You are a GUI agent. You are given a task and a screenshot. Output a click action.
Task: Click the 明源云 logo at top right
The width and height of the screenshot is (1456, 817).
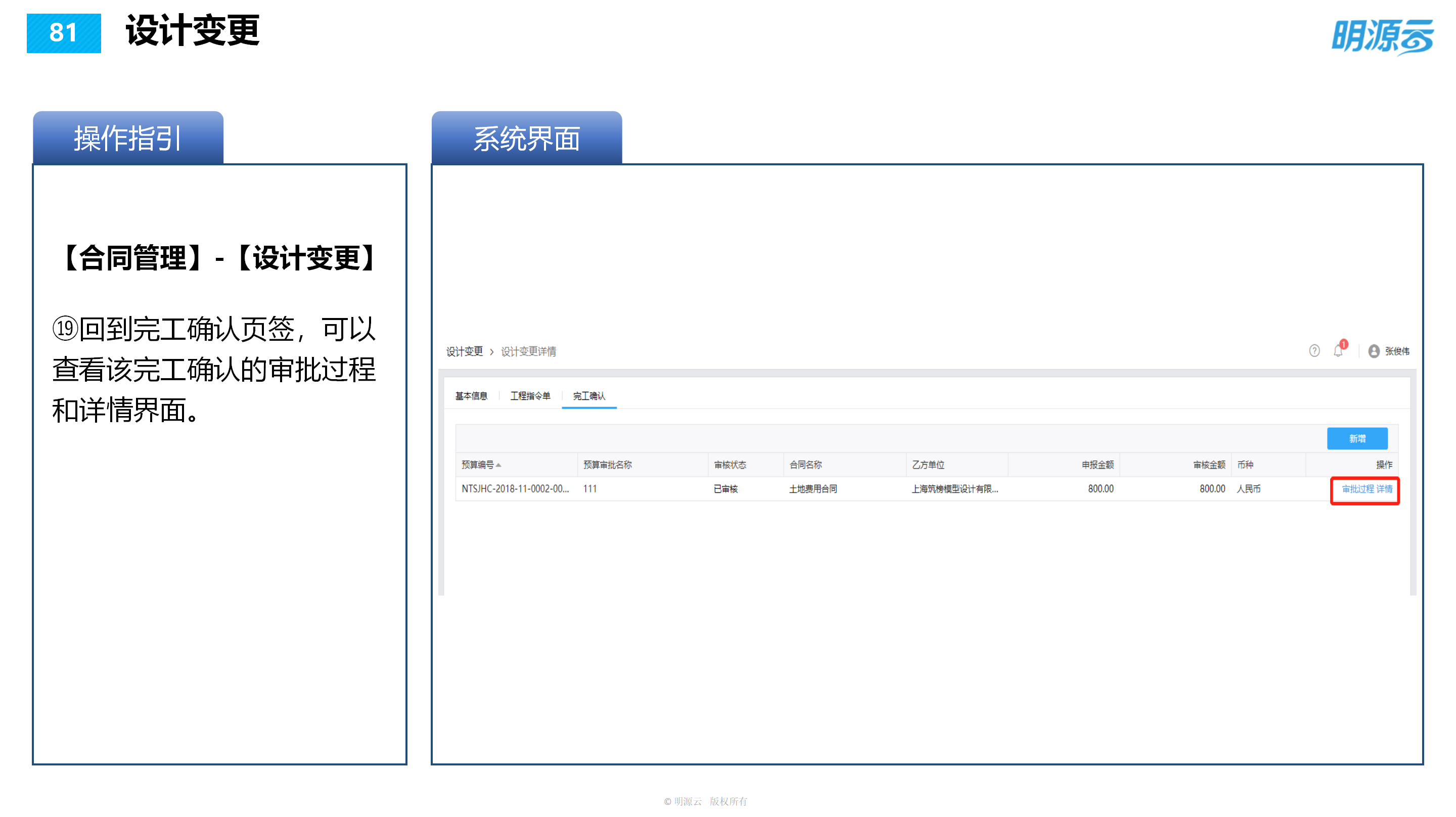1386,35
